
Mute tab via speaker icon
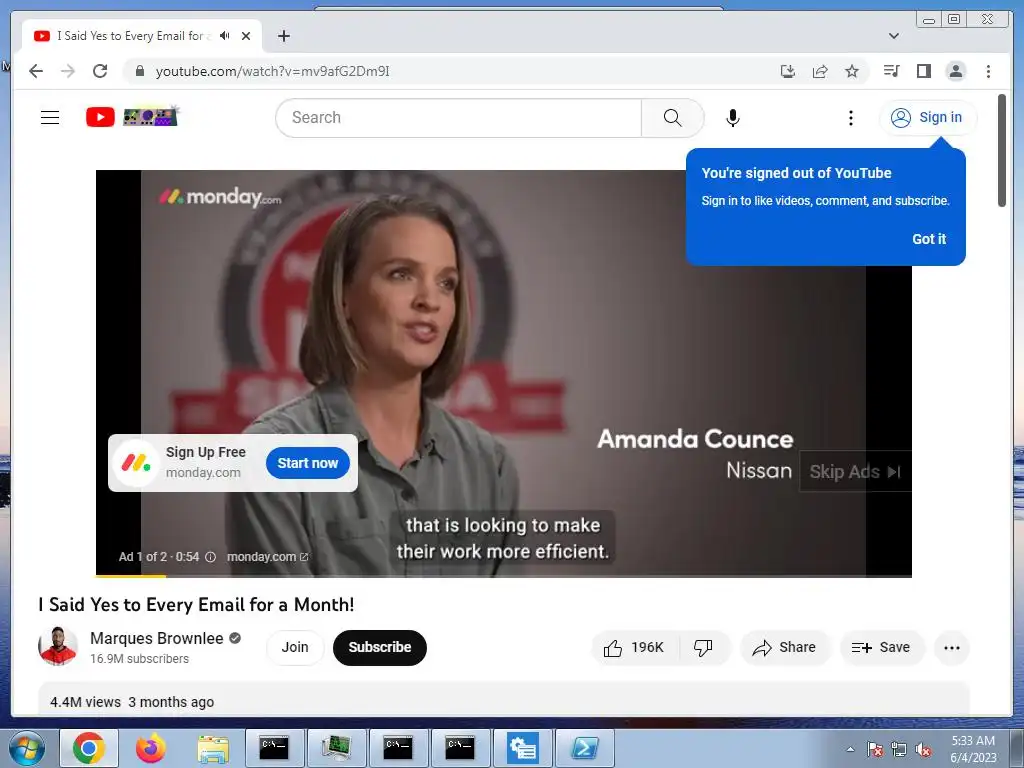click(225, 36)
